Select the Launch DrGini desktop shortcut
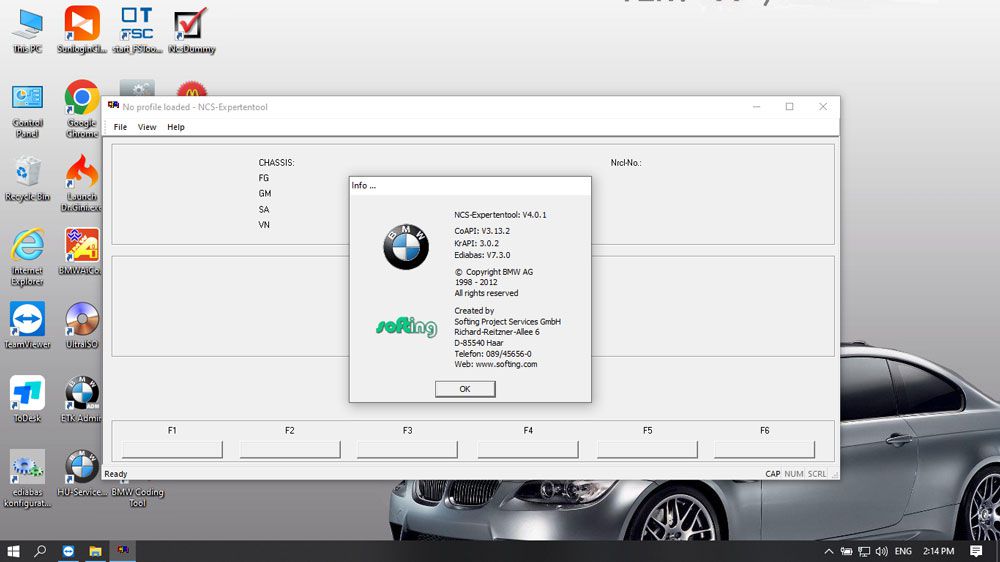 [82, 183]
